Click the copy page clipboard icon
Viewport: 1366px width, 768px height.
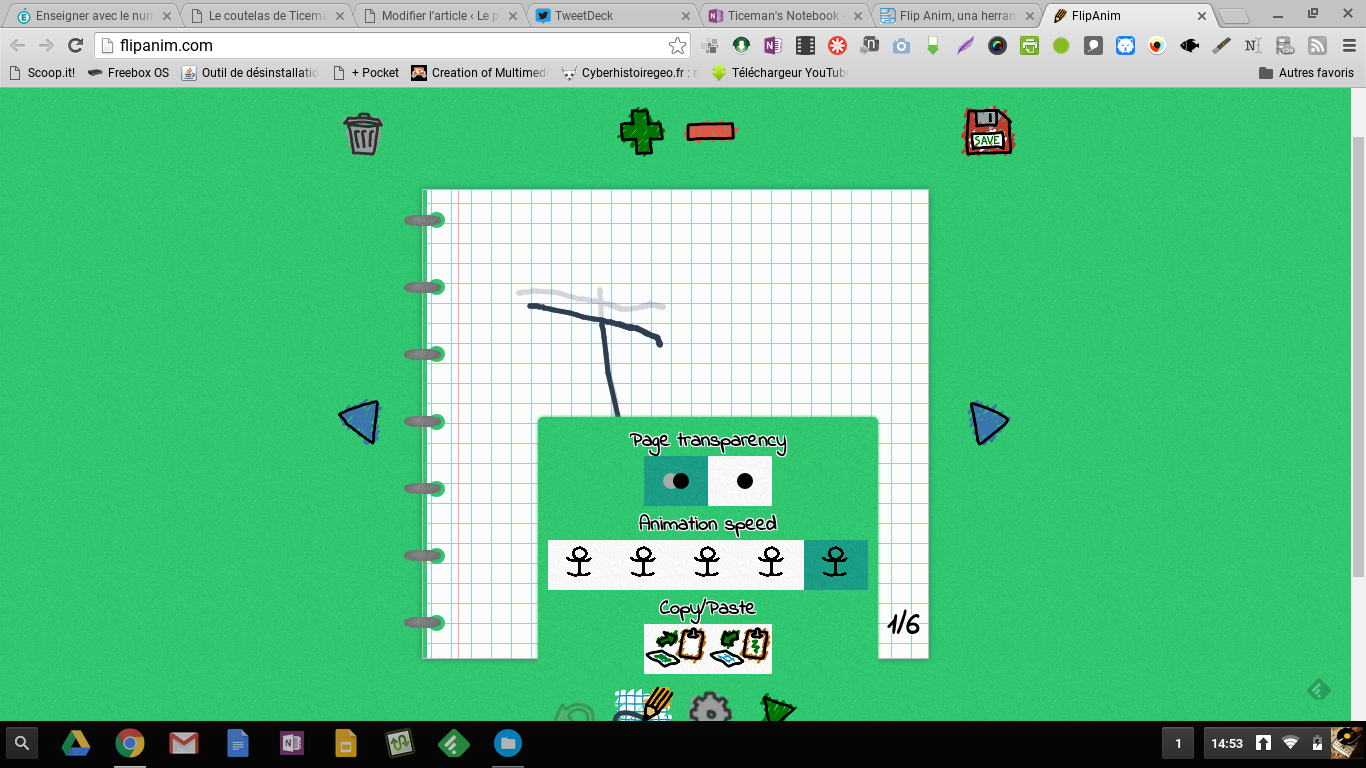tap(676, 649)
